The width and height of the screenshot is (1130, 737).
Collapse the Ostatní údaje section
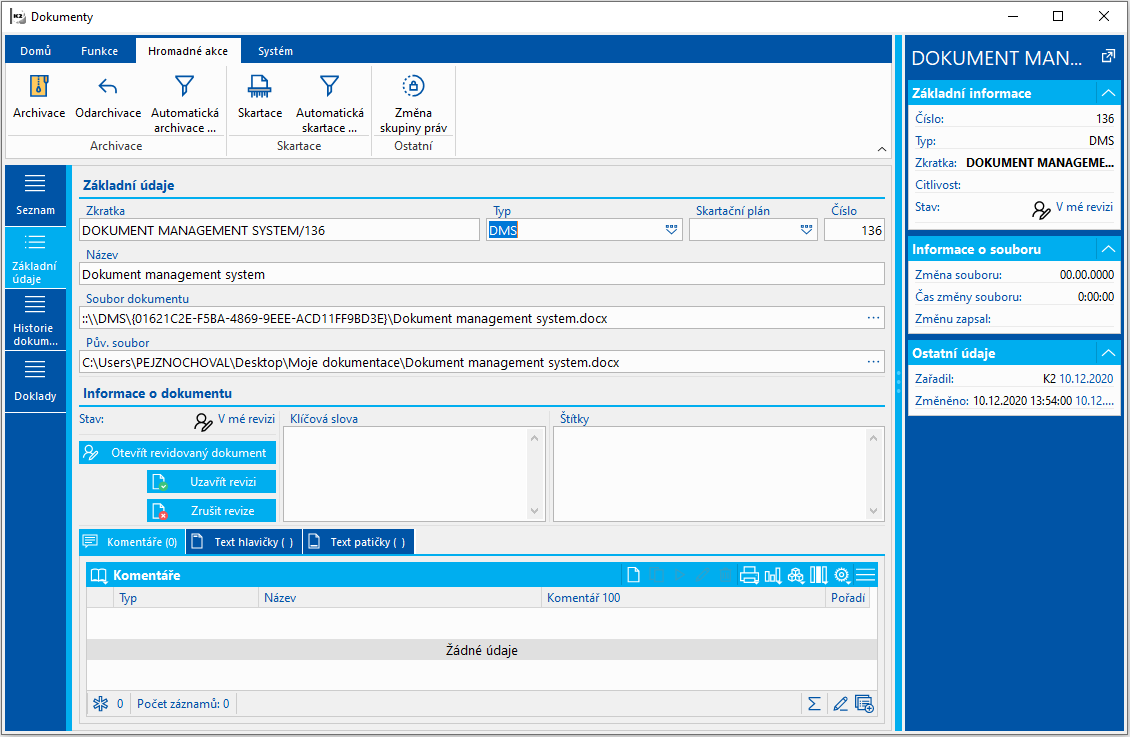[1108, 353]
